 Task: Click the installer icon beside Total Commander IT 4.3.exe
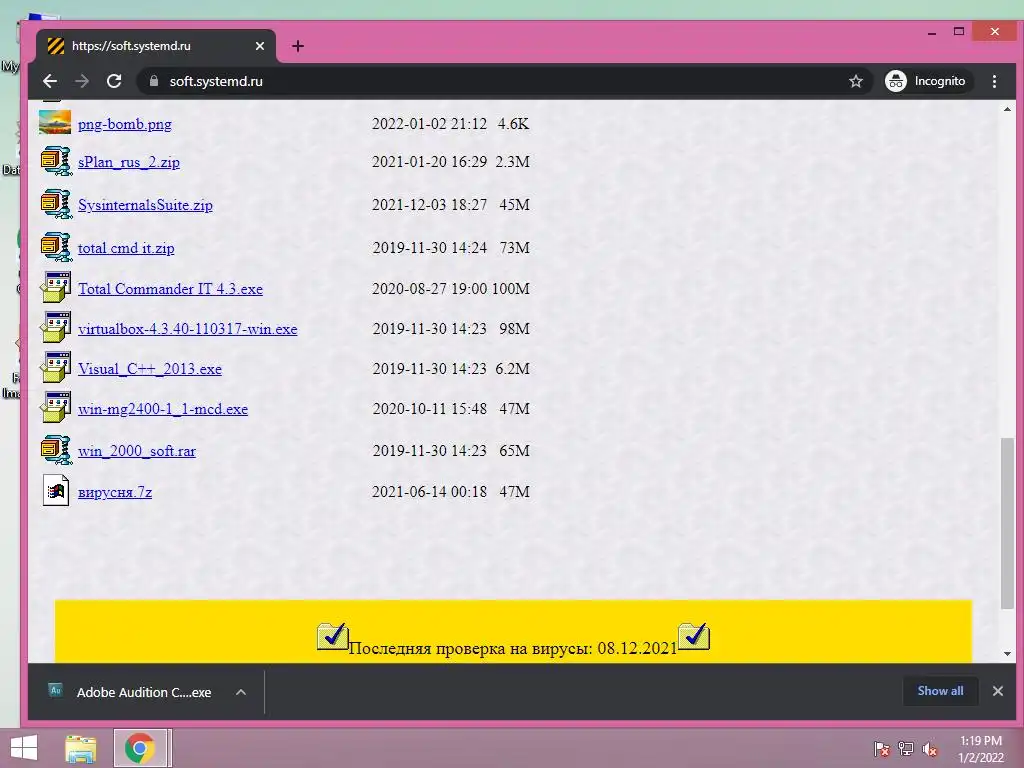coord(56,288)
